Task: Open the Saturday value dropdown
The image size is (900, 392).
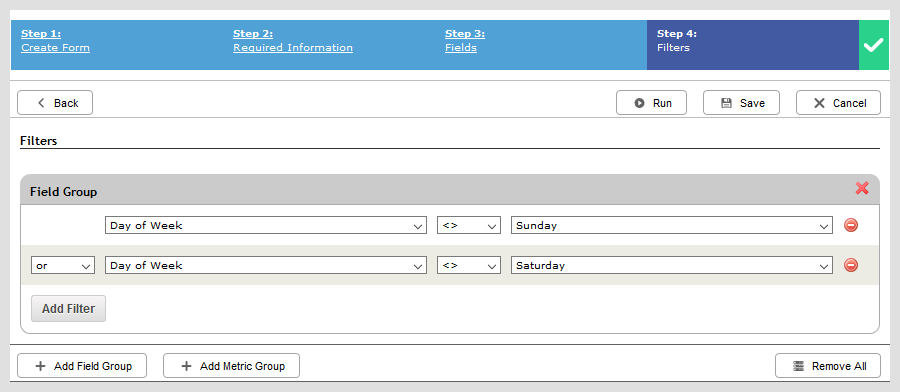Action: pyautogui.click(x=672, y=265)
